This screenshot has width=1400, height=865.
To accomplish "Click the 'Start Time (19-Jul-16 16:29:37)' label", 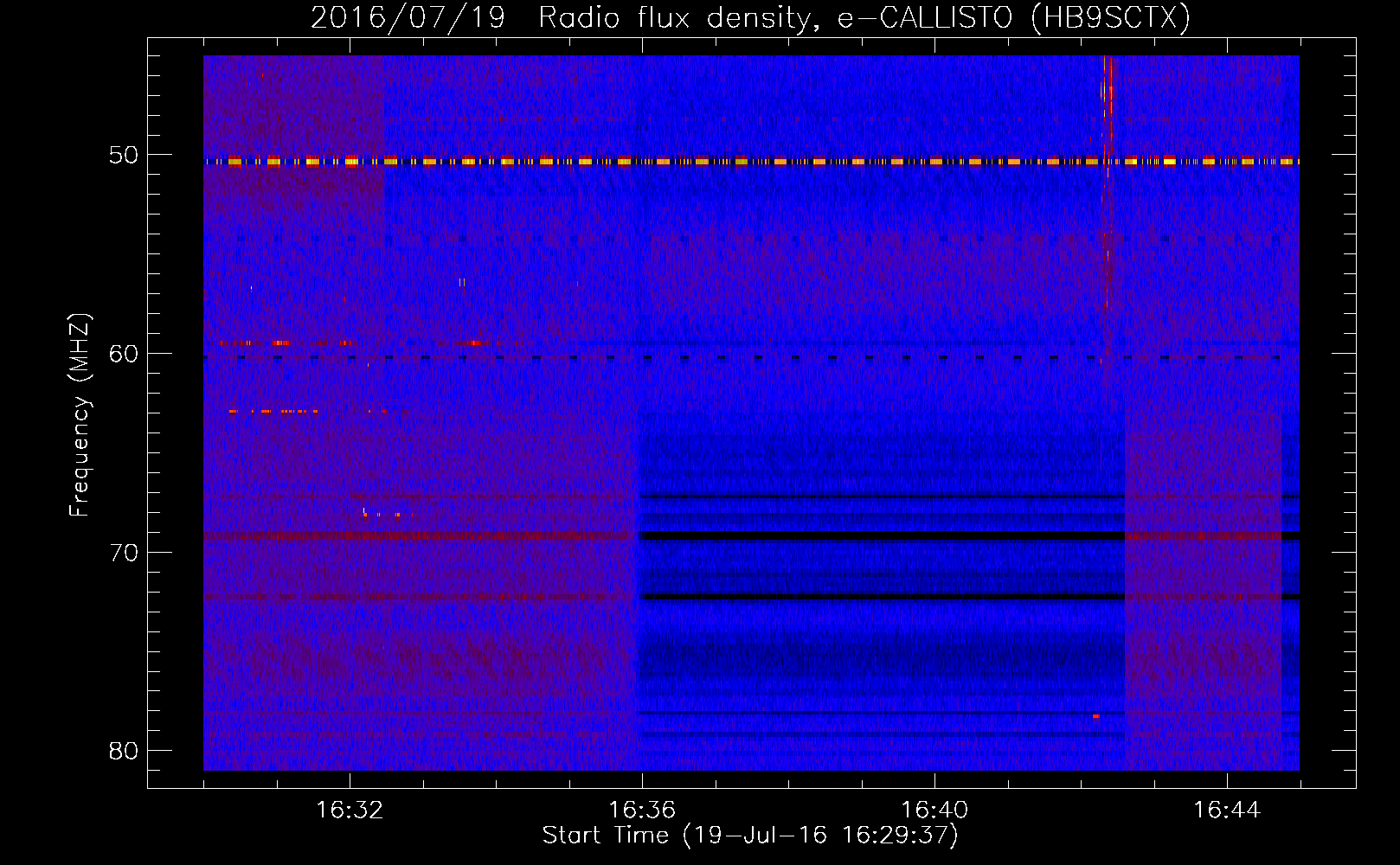I will pos(750,836).
